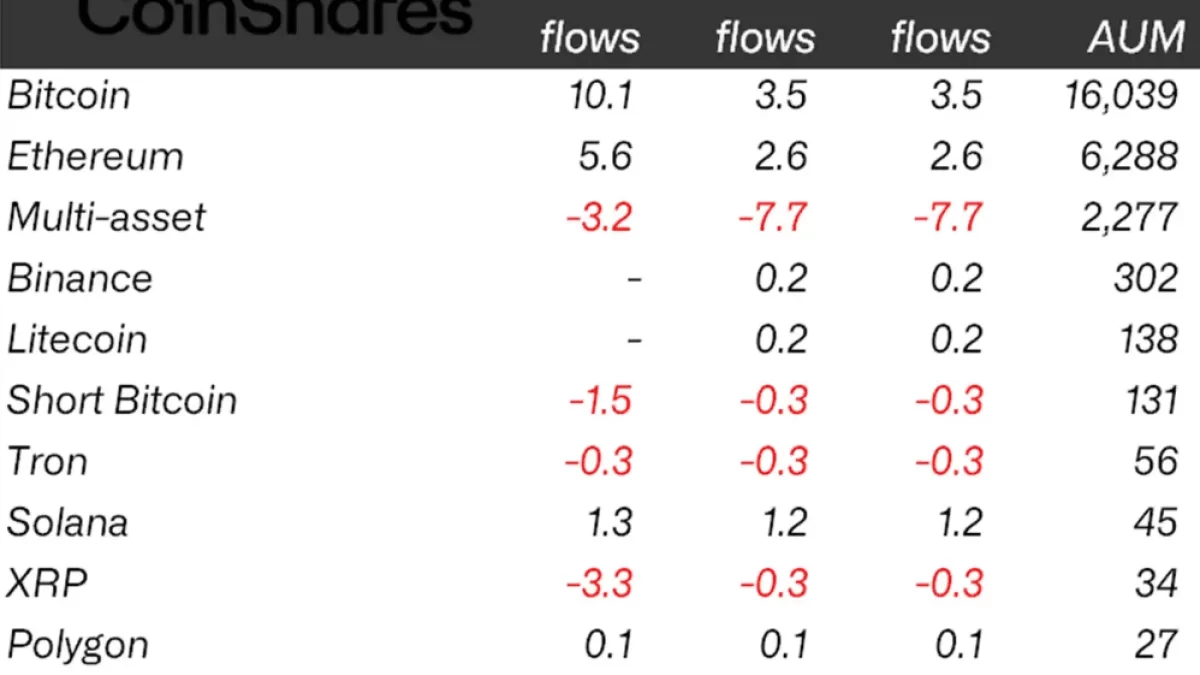
Task: Click the CoinShares logo
Action: [274, 16]
